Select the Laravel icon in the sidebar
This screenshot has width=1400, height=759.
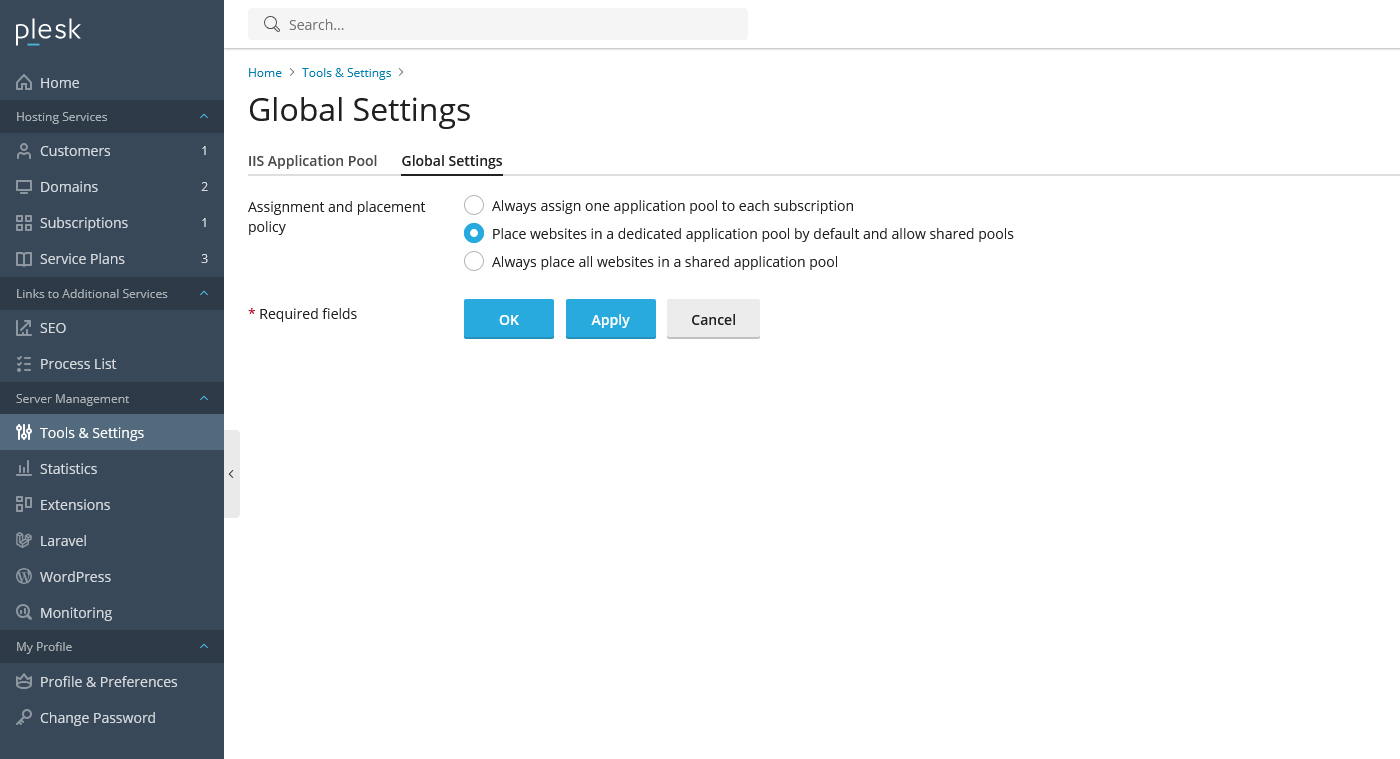(22, 540)
